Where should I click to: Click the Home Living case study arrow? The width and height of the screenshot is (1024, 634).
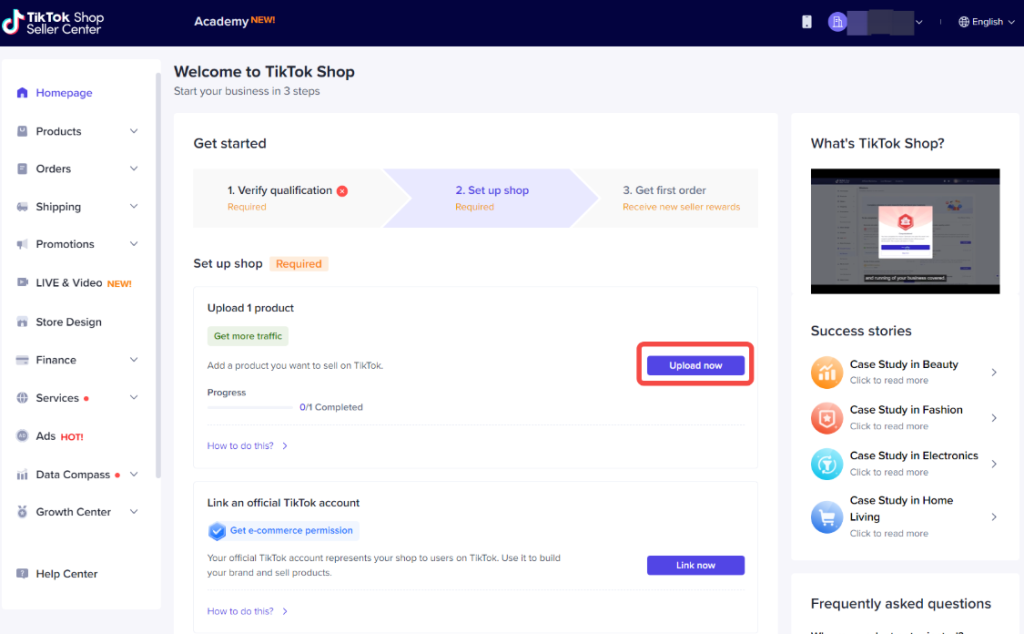pyautogui.click(x=994, y=517)
